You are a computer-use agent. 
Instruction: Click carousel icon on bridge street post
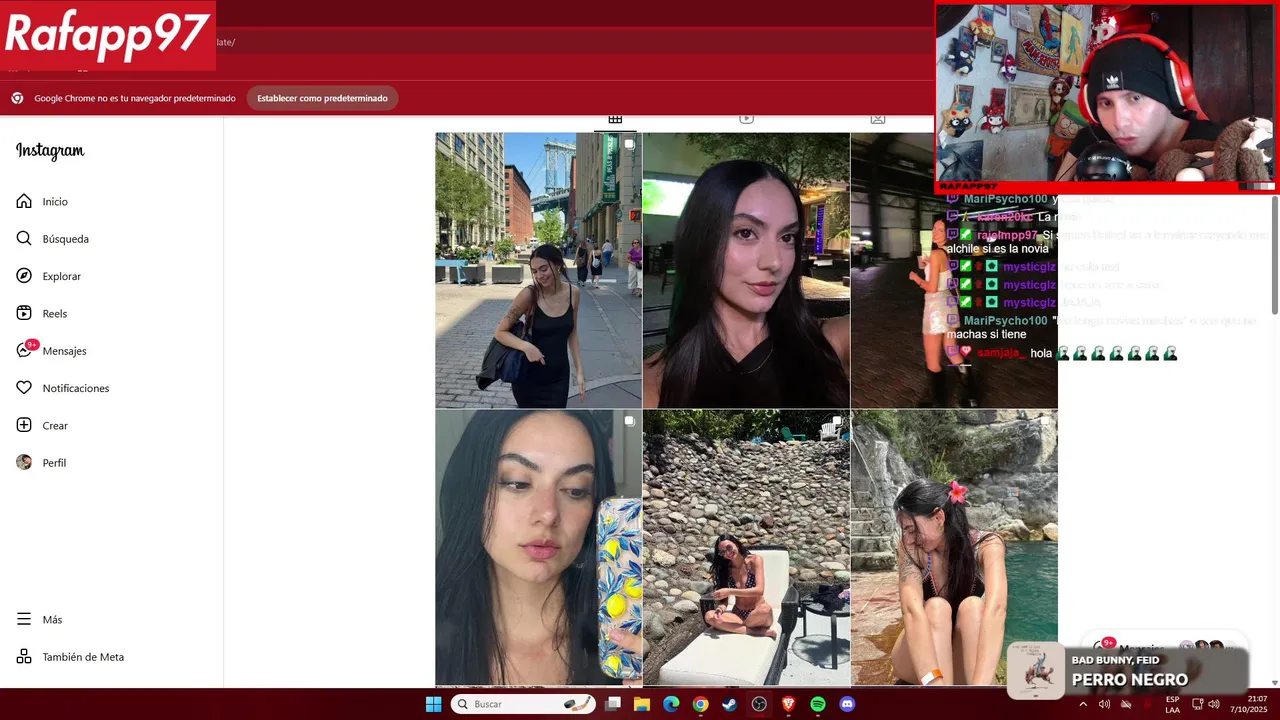point(629,144)
